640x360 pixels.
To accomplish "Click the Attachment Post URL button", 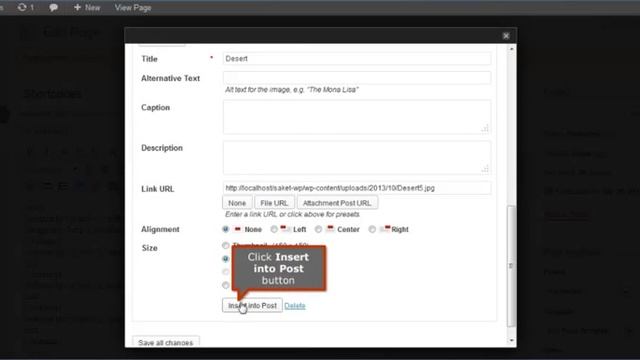I will (337, 203).
